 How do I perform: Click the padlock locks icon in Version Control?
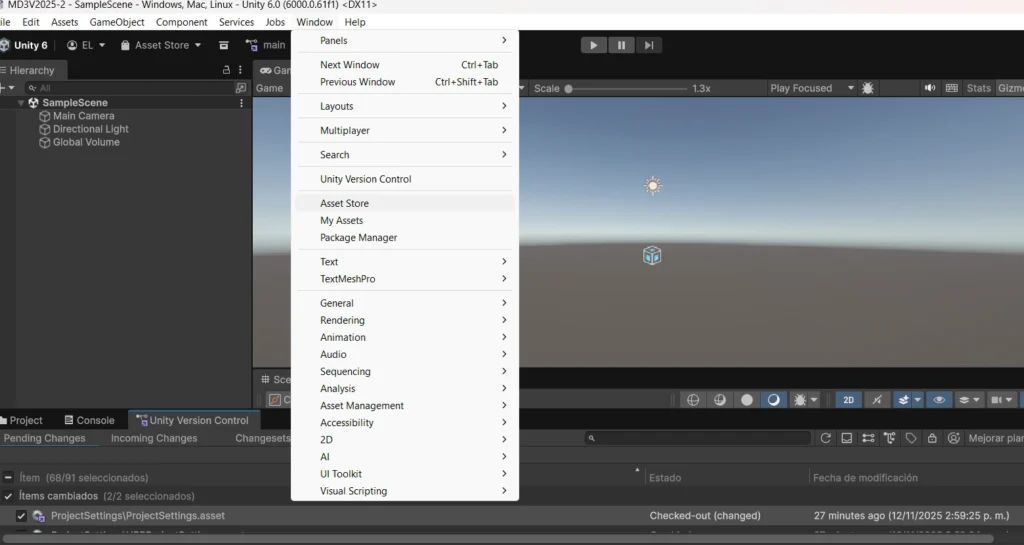coord(932,438)
